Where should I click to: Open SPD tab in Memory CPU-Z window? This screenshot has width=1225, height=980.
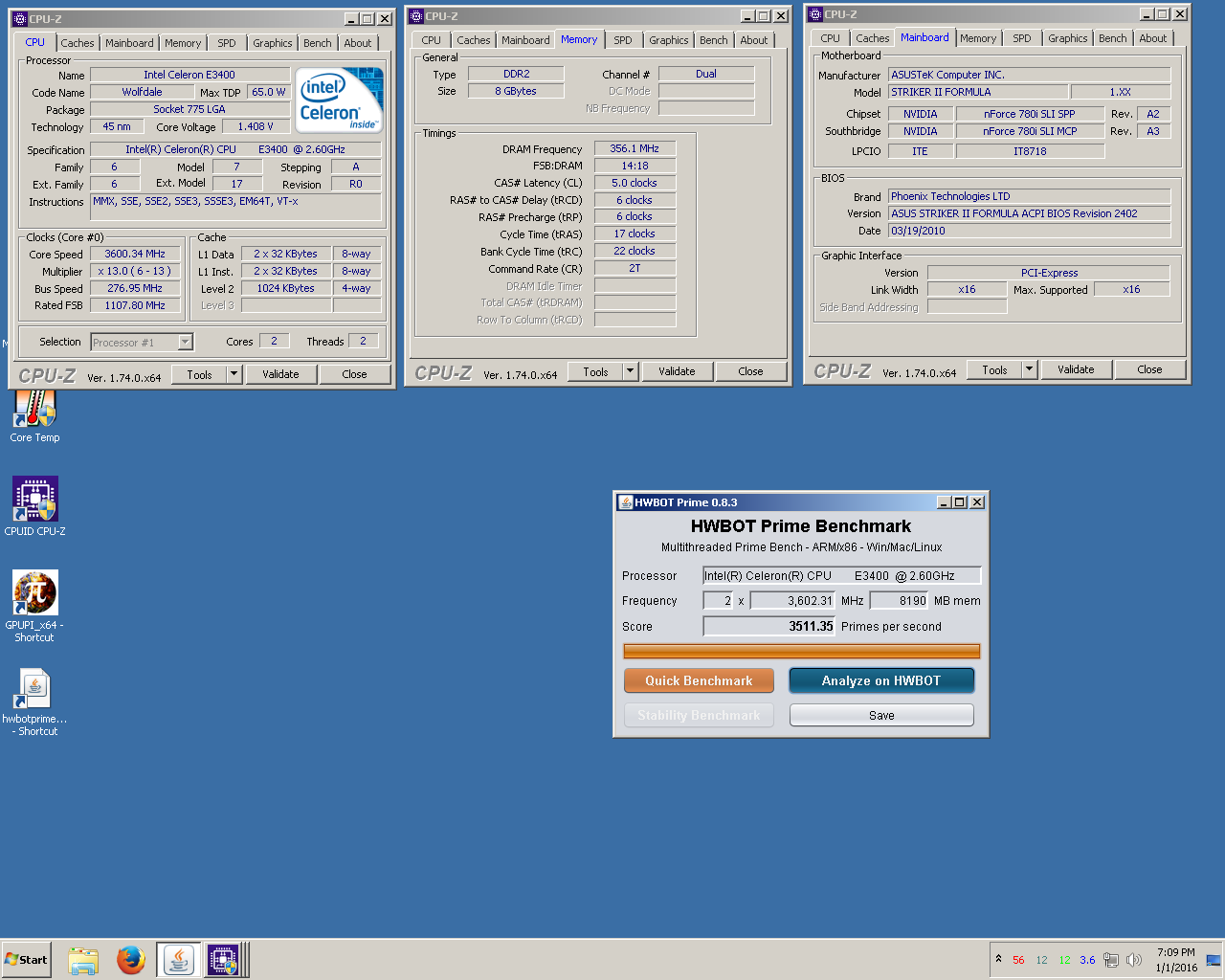coord(623,40)
